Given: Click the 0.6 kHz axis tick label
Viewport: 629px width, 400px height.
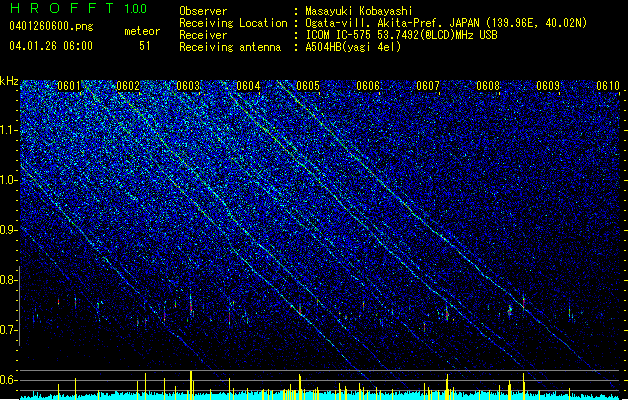Looking at the screenshot, I should 9,380.
